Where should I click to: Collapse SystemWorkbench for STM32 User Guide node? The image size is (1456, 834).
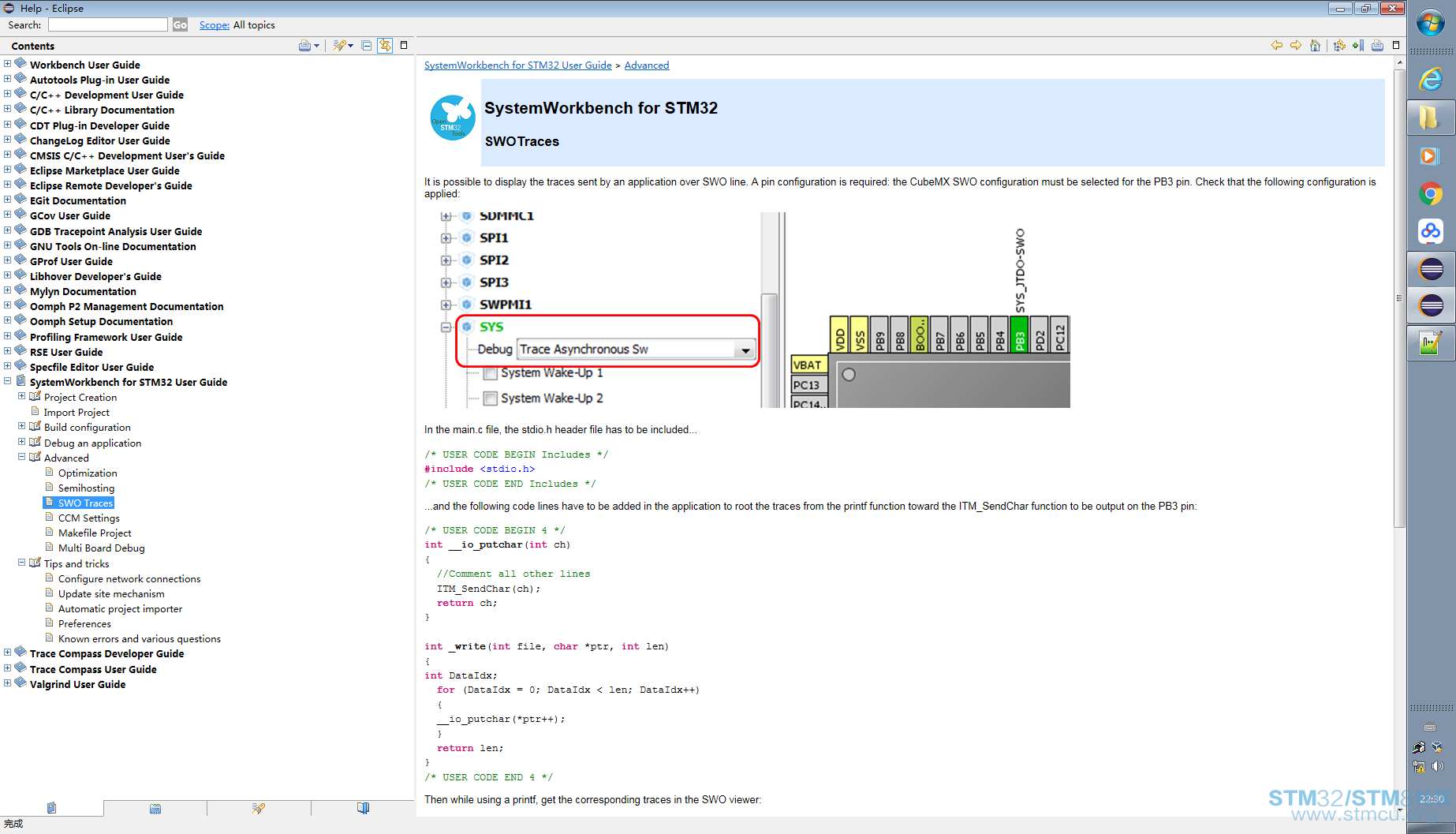(8, 381)
